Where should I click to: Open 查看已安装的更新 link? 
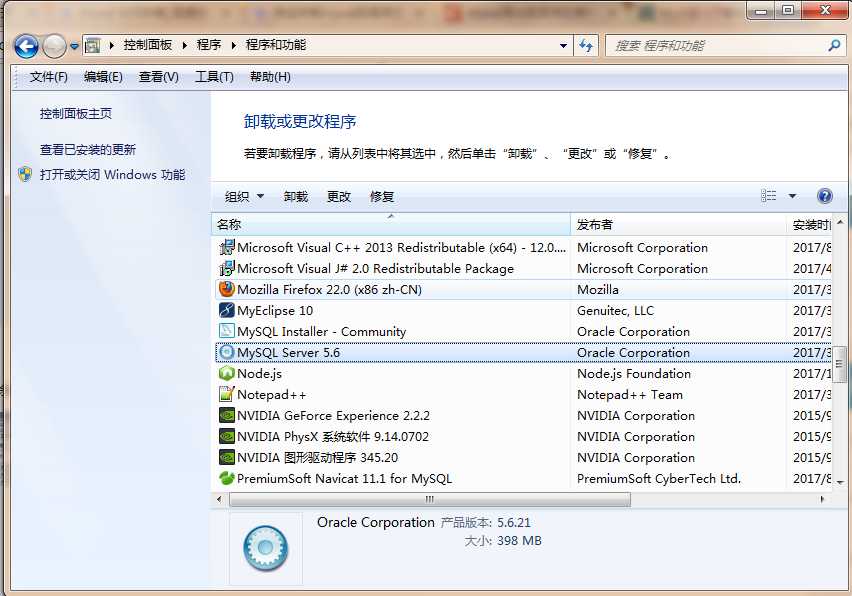pos(87,149)
